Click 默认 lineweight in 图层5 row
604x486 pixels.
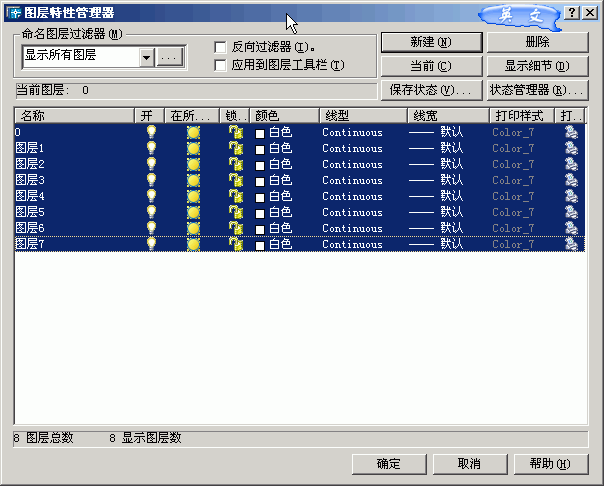[x=451, y=212]
